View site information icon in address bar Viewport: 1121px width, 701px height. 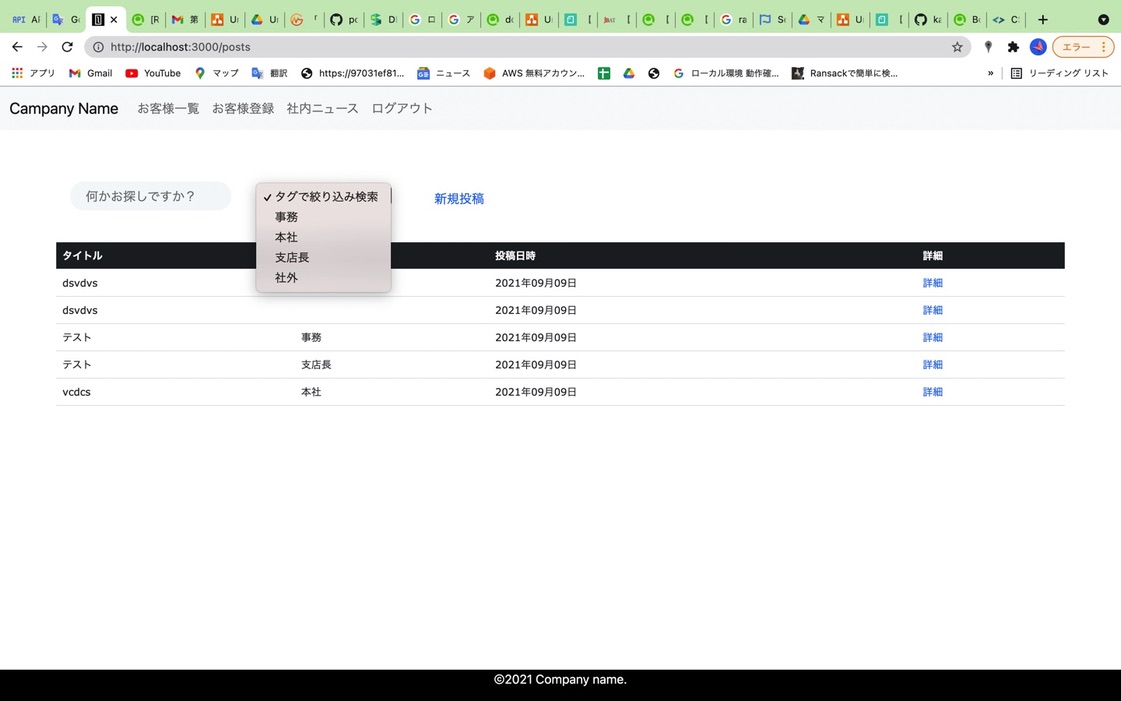(98, 47)
